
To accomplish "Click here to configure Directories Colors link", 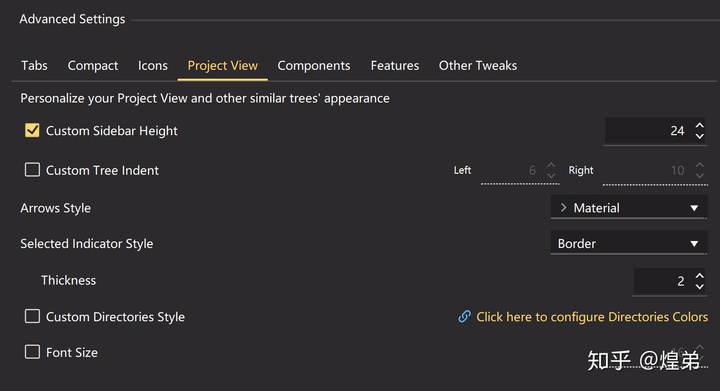I will [x=592, y=317].
